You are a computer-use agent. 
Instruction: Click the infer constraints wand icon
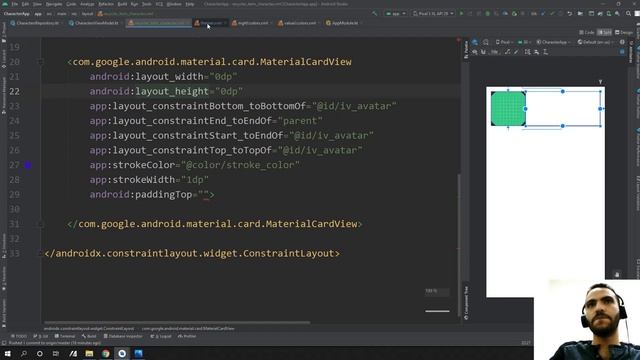[516, 52]
